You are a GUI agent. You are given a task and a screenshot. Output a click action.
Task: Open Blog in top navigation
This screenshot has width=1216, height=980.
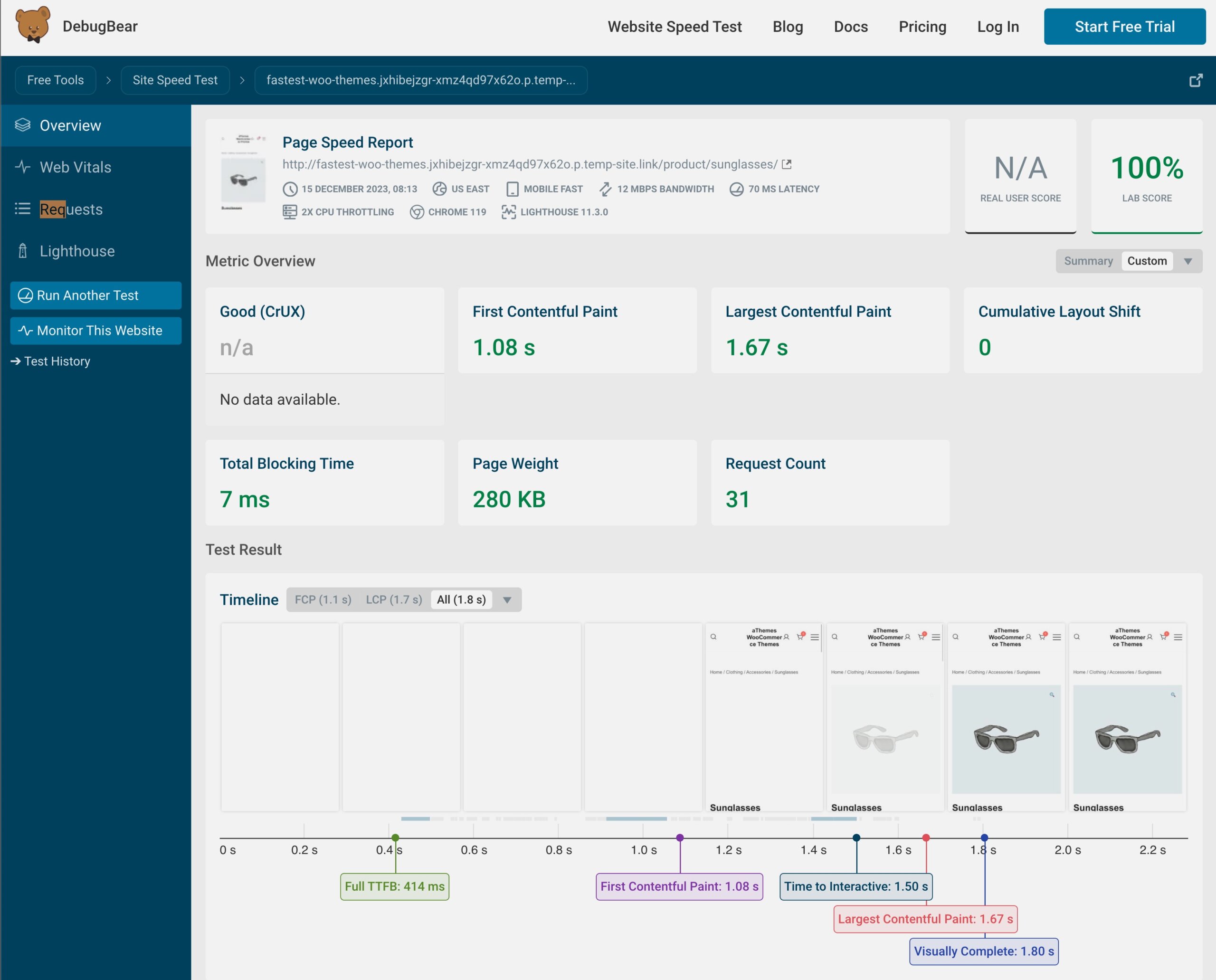tap(788, 27)
